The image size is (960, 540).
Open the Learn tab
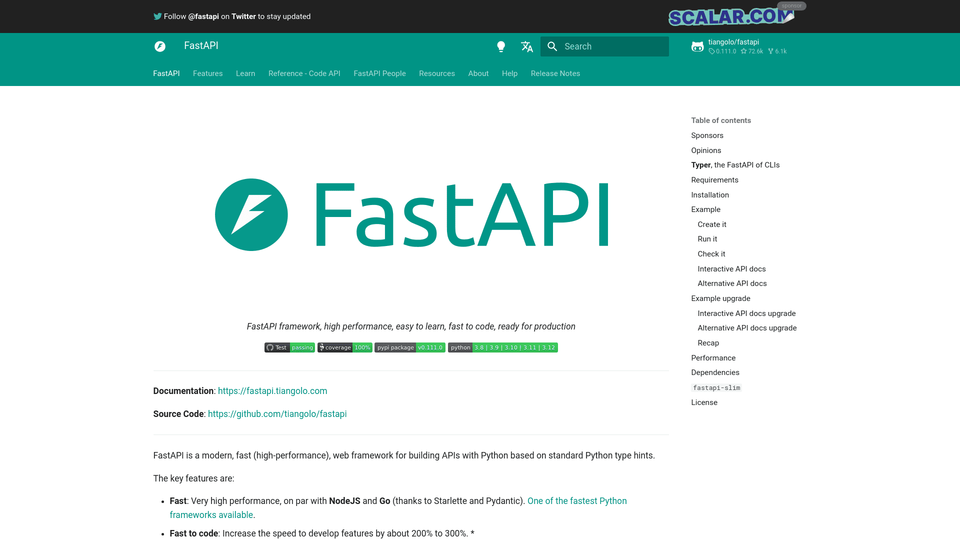tap(246, 73)
